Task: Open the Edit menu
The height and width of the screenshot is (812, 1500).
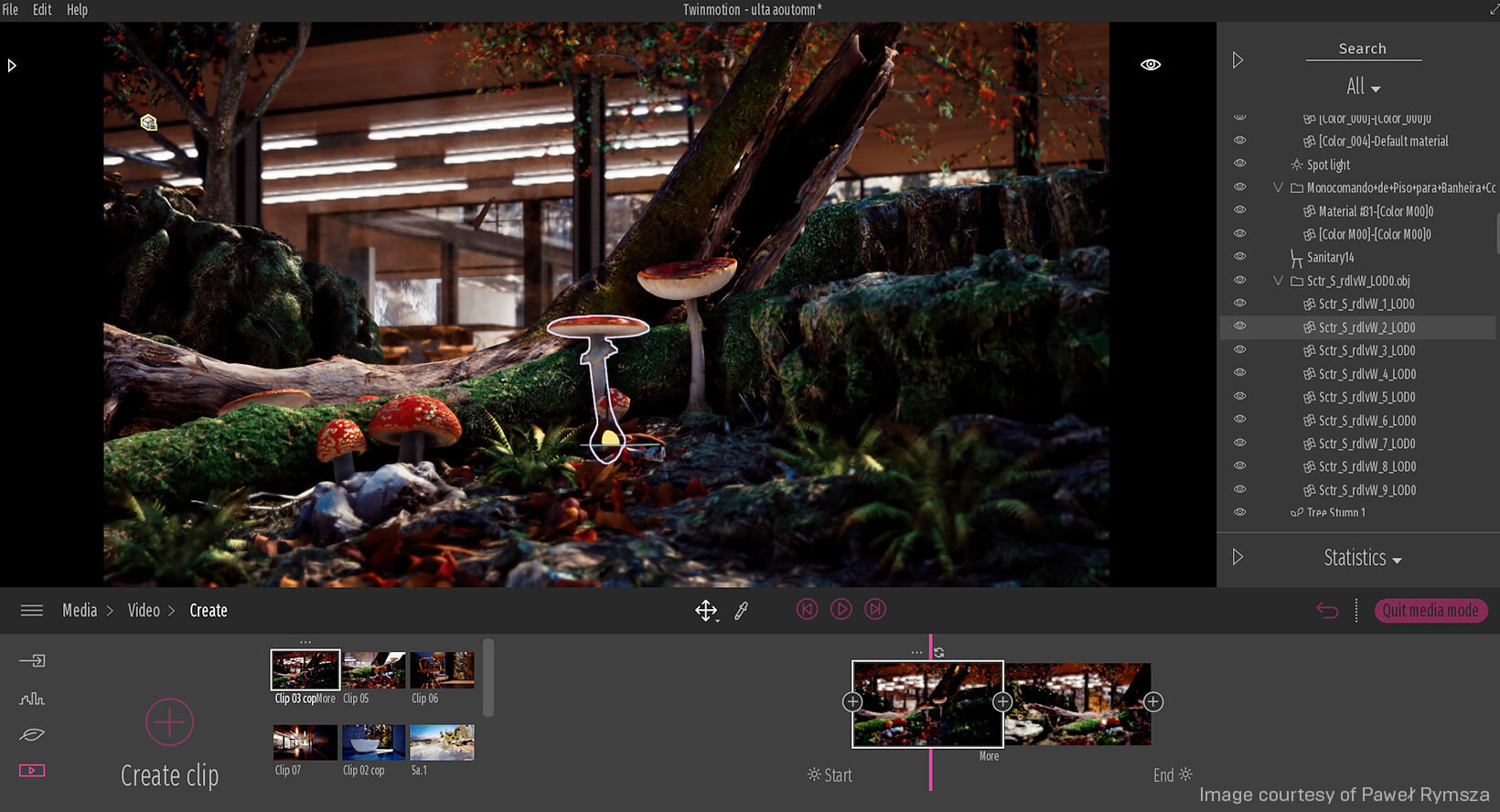Action: (x=42, y=10)
